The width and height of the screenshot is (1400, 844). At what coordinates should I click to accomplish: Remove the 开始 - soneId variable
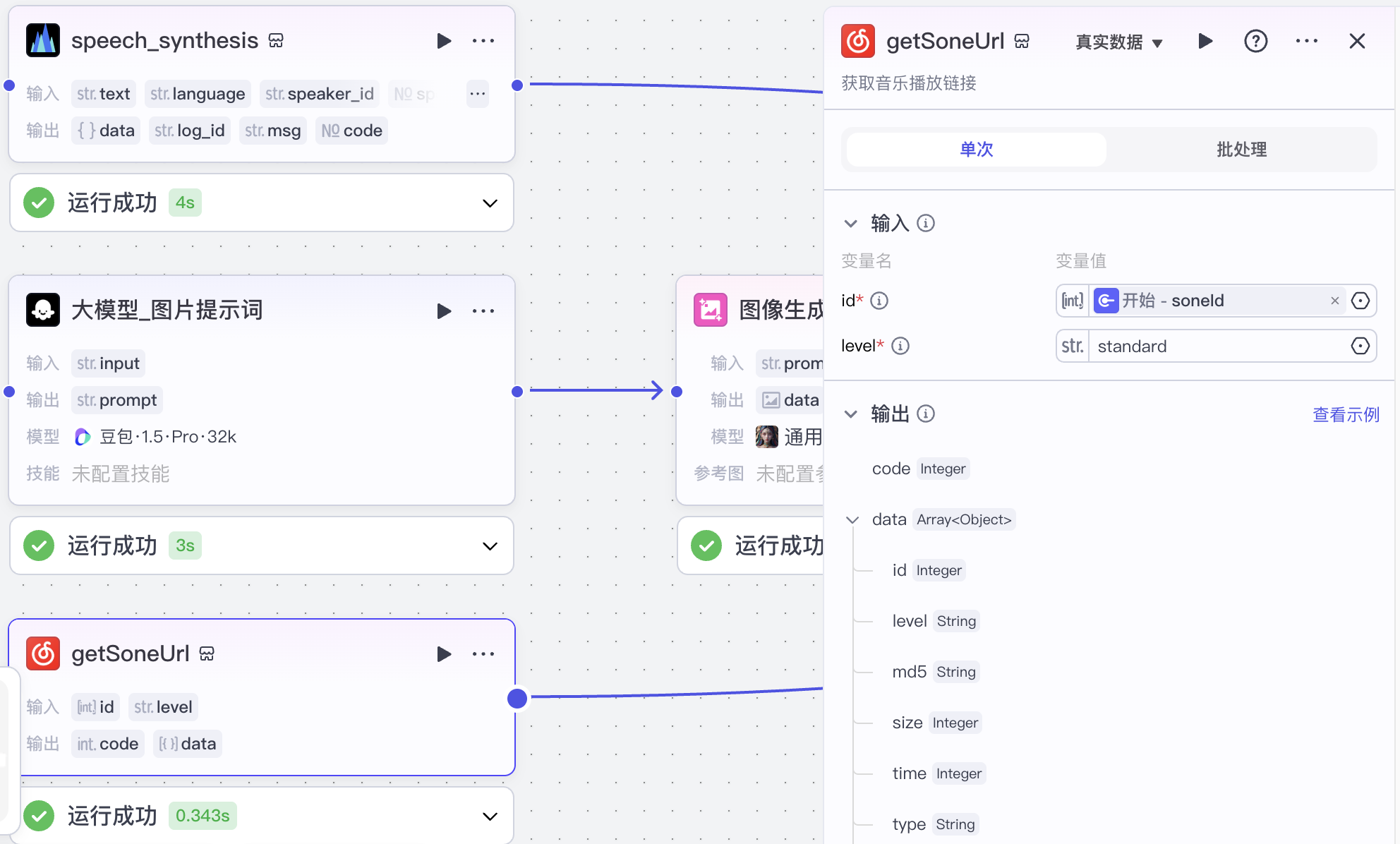point(1336,301)
